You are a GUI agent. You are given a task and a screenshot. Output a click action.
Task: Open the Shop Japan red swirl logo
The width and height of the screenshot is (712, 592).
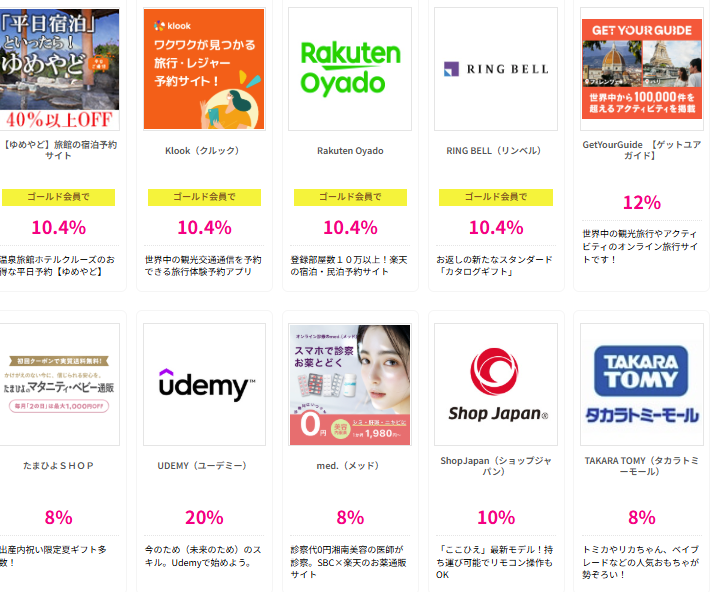pos(496,385)
